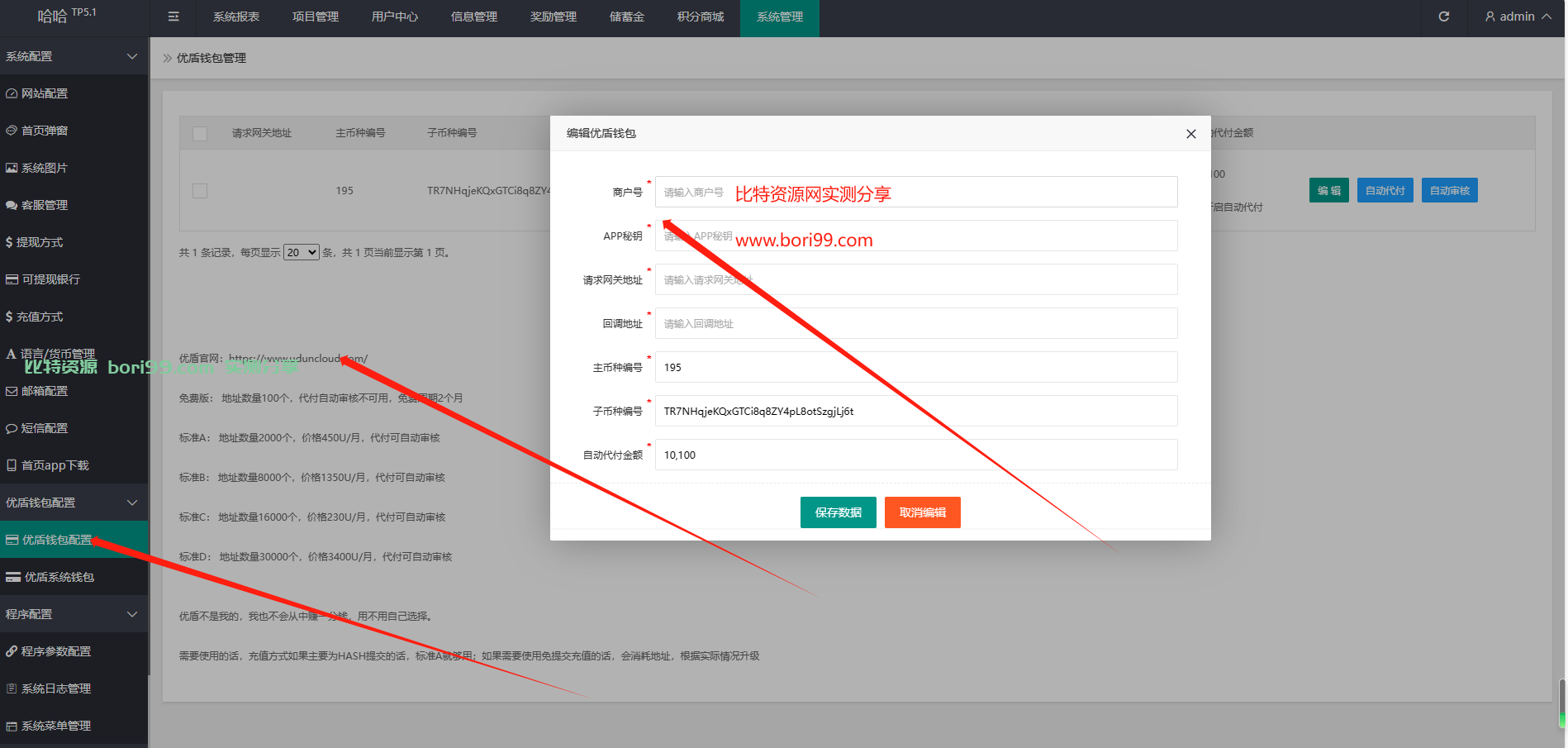Image resolution: width=1568 pixels, height=748 pixels.
Task: Switch to 用户中心 top menu
Action: point(395,17)
